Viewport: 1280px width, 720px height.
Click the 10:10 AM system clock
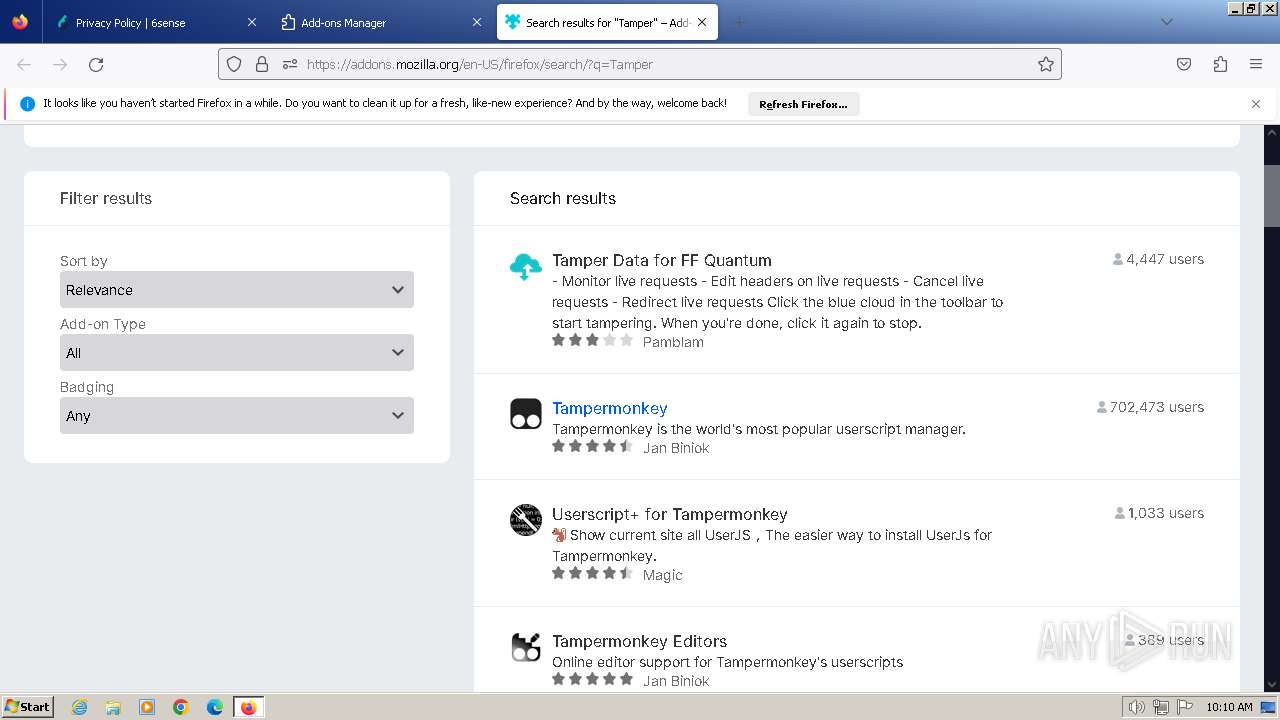1229,707
